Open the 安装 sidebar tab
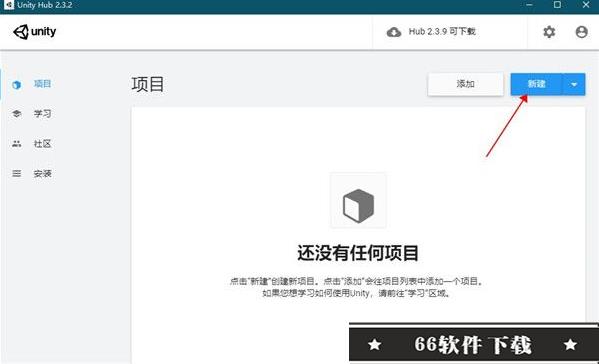 42,174
